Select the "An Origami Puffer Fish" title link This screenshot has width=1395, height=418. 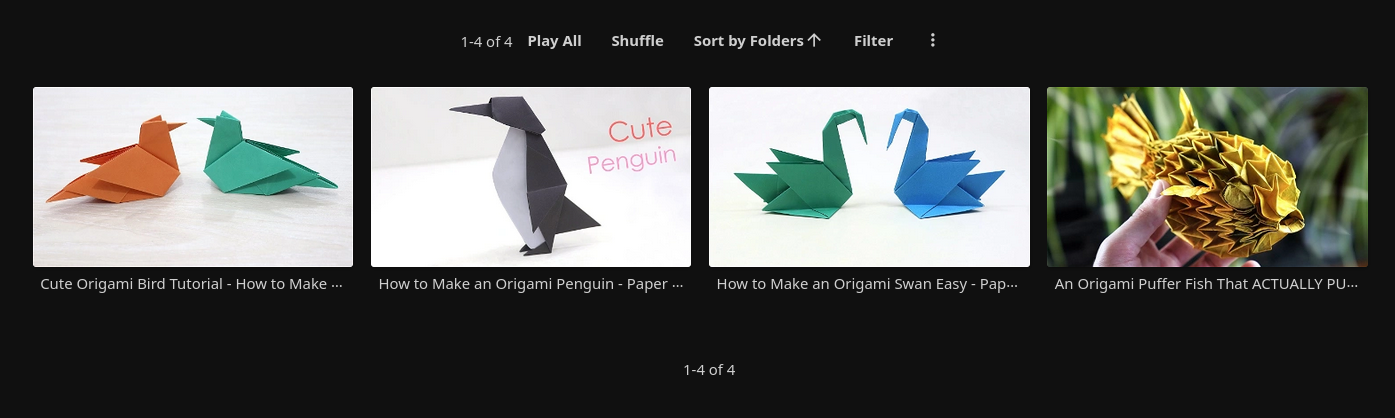pyautogui.click(x=1206, y=284)
